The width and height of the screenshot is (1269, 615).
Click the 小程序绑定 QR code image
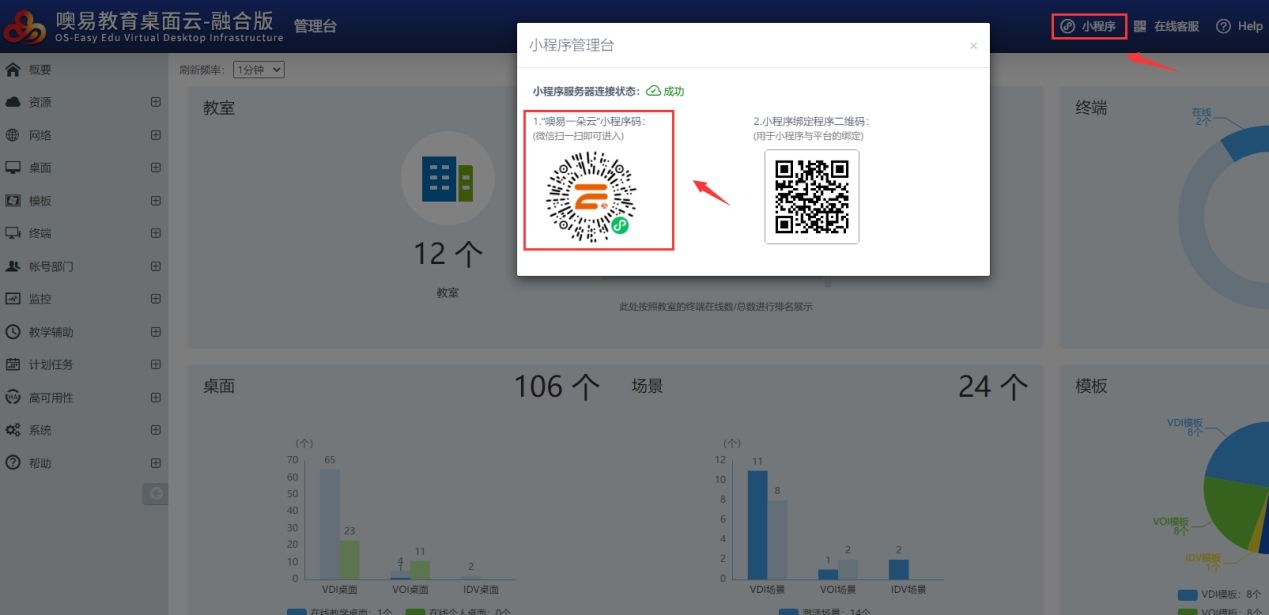coord(812,196)
